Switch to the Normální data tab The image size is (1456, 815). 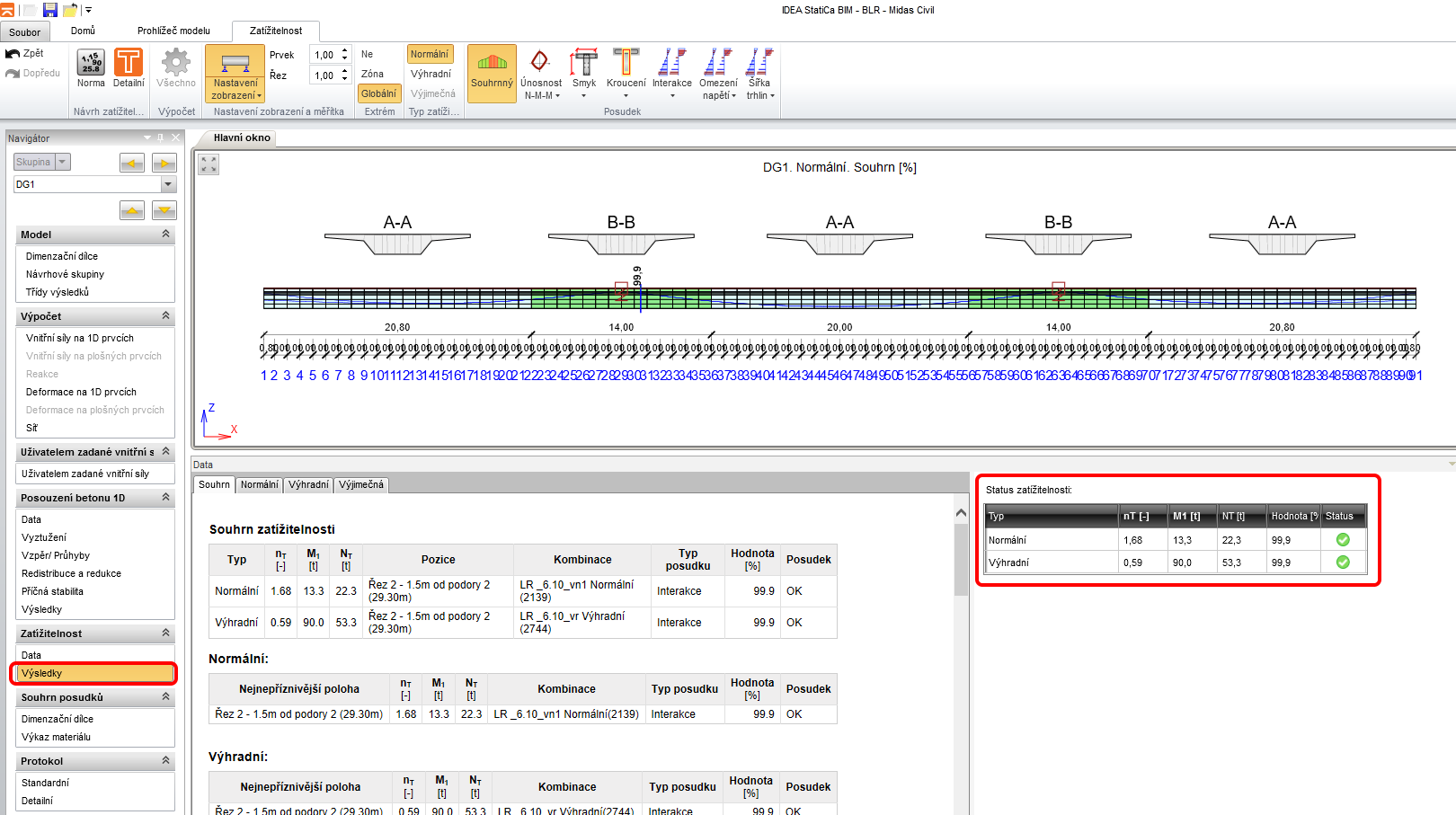tap(260, 485)
